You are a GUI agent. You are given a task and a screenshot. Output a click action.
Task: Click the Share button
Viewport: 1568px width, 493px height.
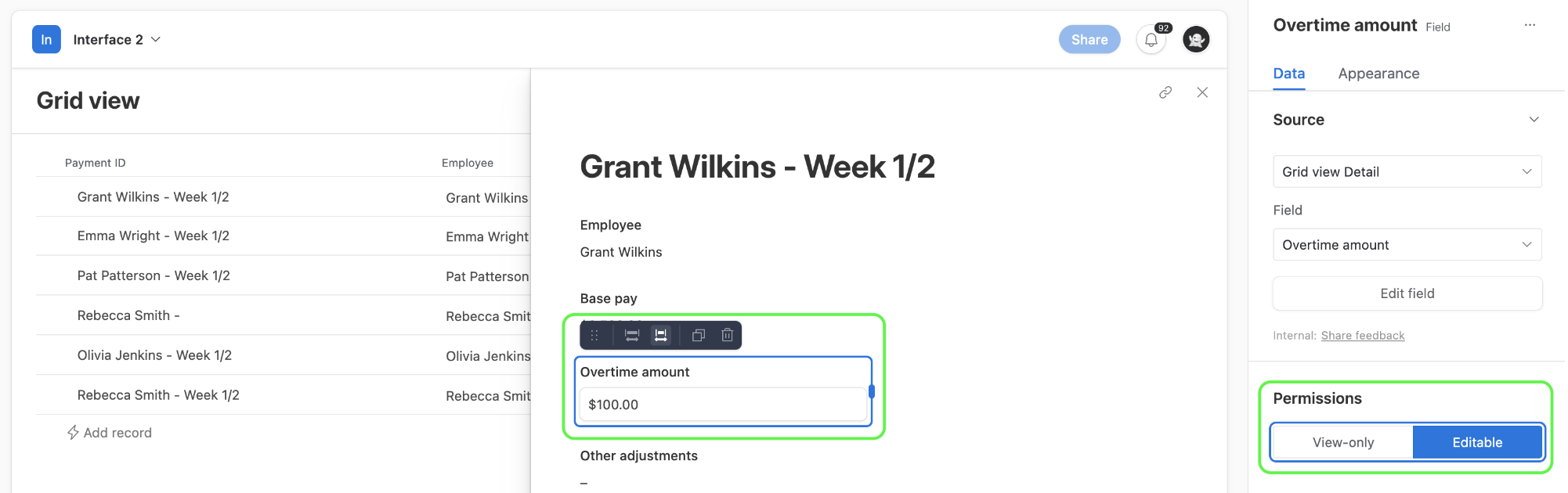click(1089, 39)
